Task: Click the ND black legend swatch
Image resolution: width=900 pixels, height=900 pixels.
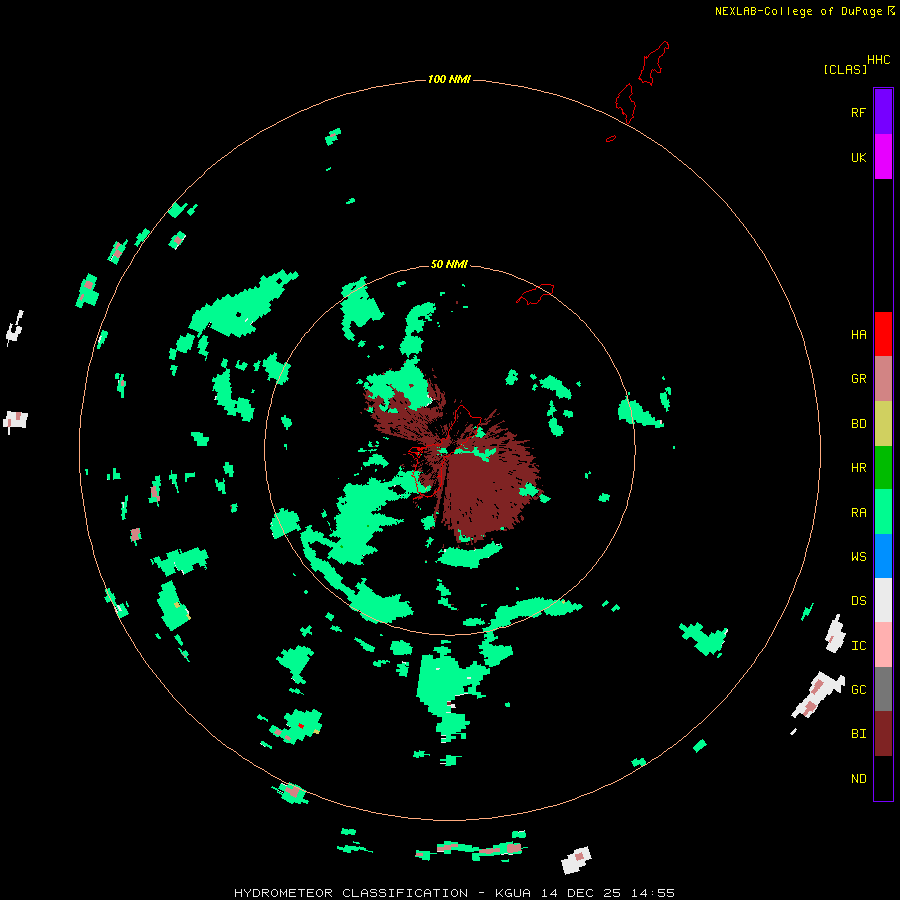Action: click(x=883, y=778)
